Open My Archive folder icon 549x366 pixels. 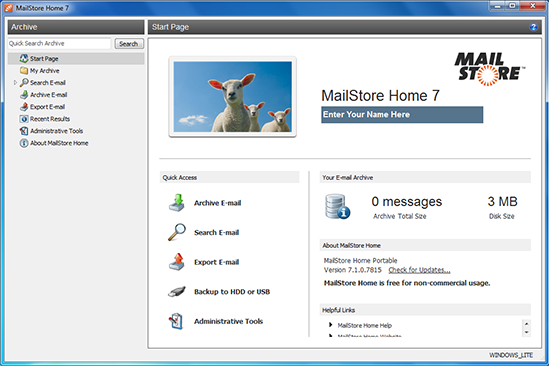pyautogui.click(x=24, y=70)
